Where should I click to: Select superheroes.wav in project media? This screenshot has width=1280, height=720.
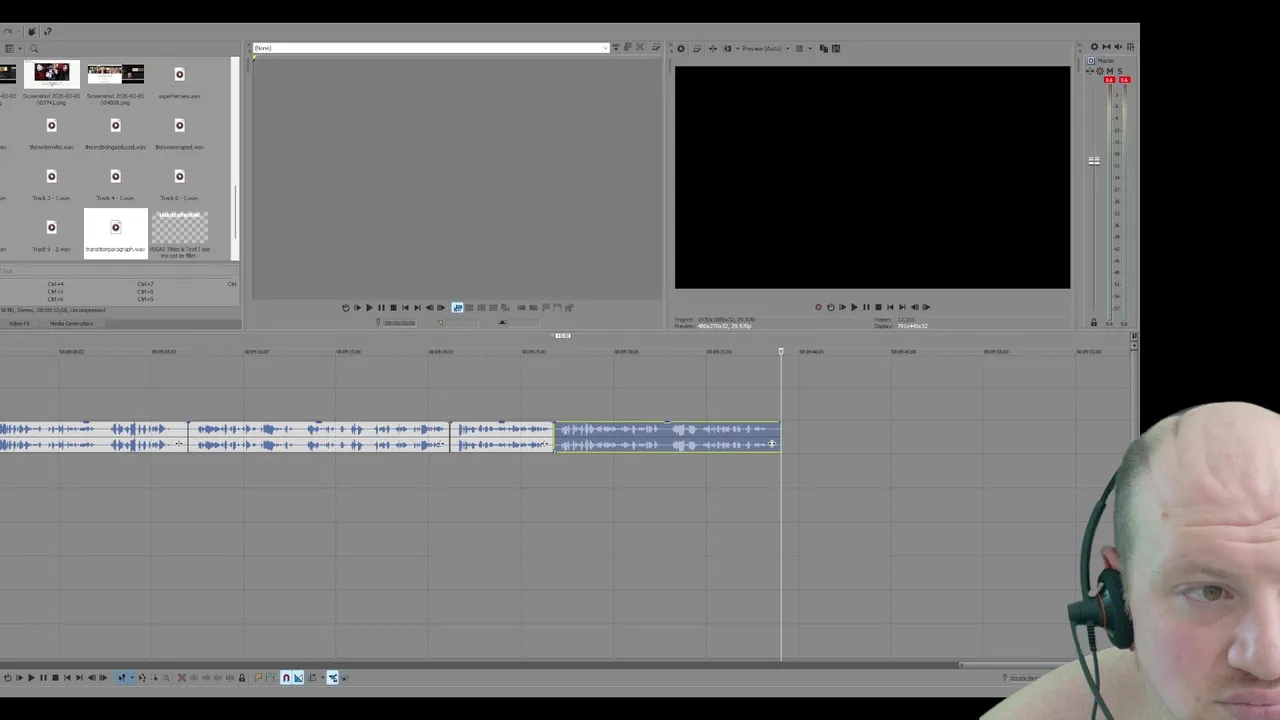pos(180,82)
